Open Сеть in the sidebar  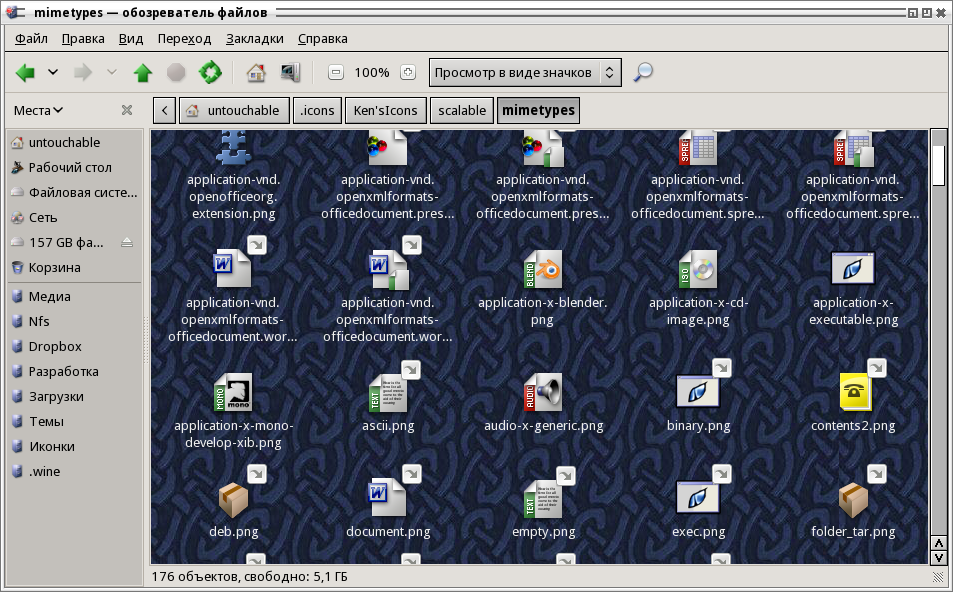click(75, 218)
